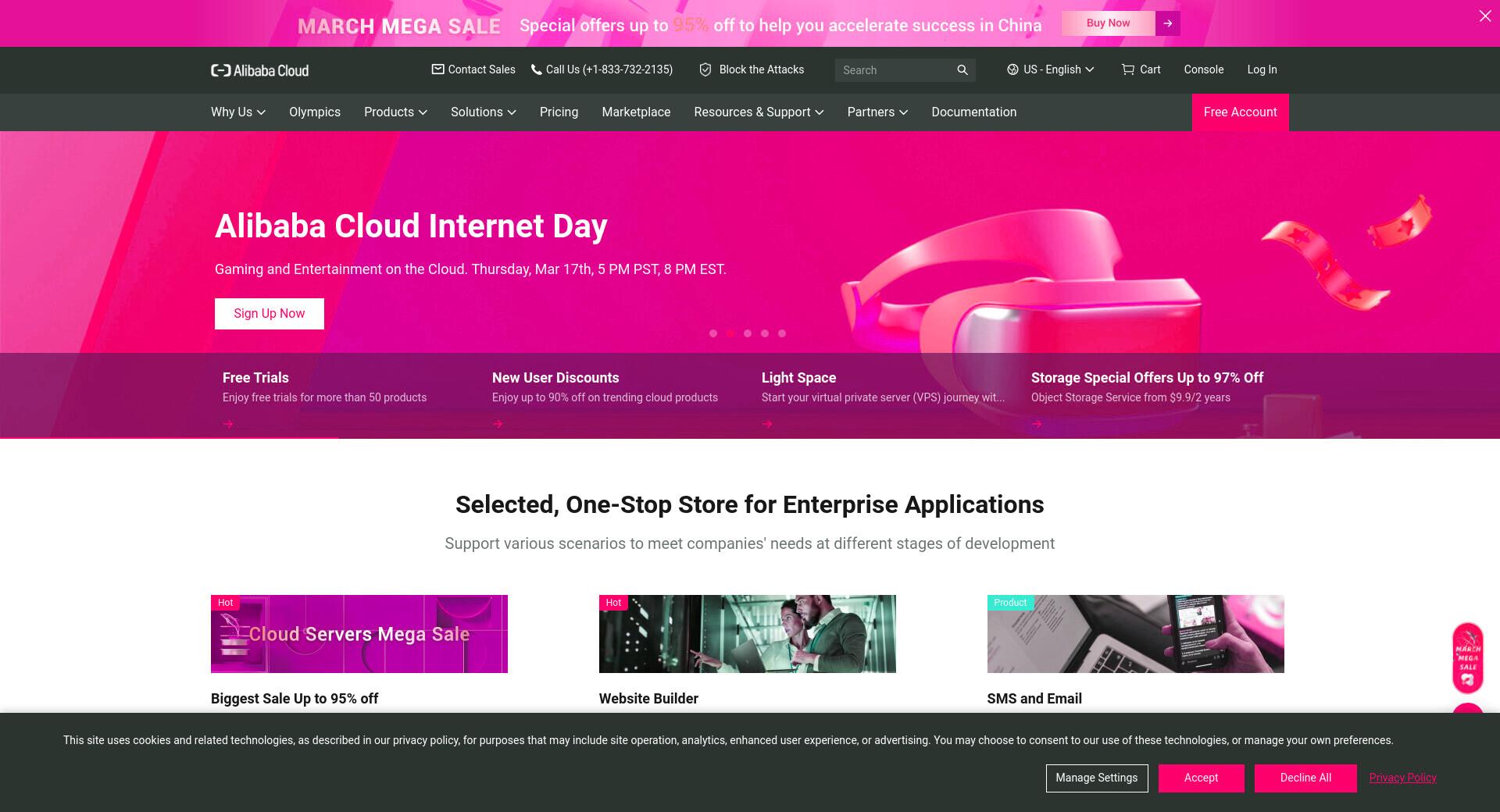This screenshot has width=1500, height=812.
Task: Click the New User Discounts heading
Action: 555,378
